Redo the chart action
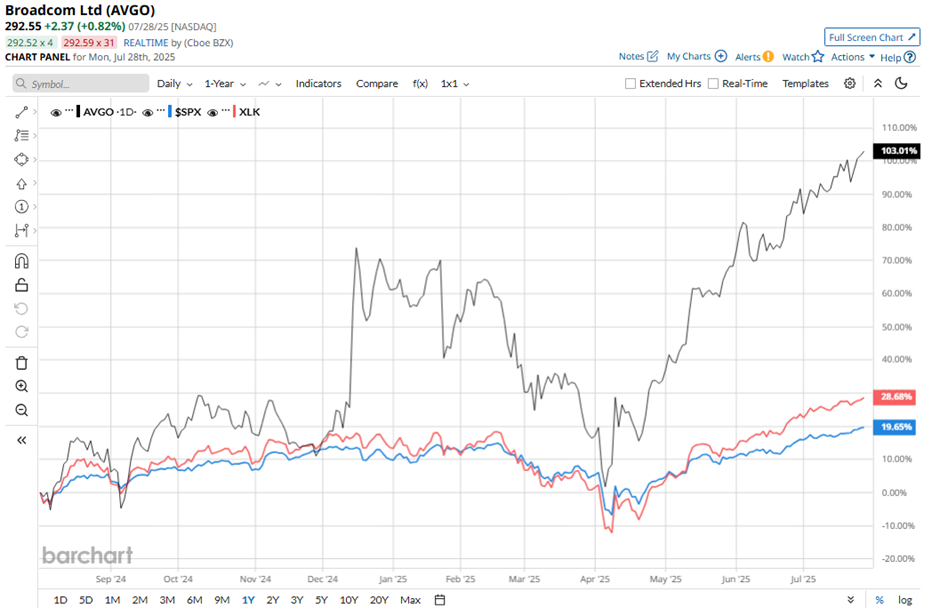940x608 pixels. [x=22, y=332]
